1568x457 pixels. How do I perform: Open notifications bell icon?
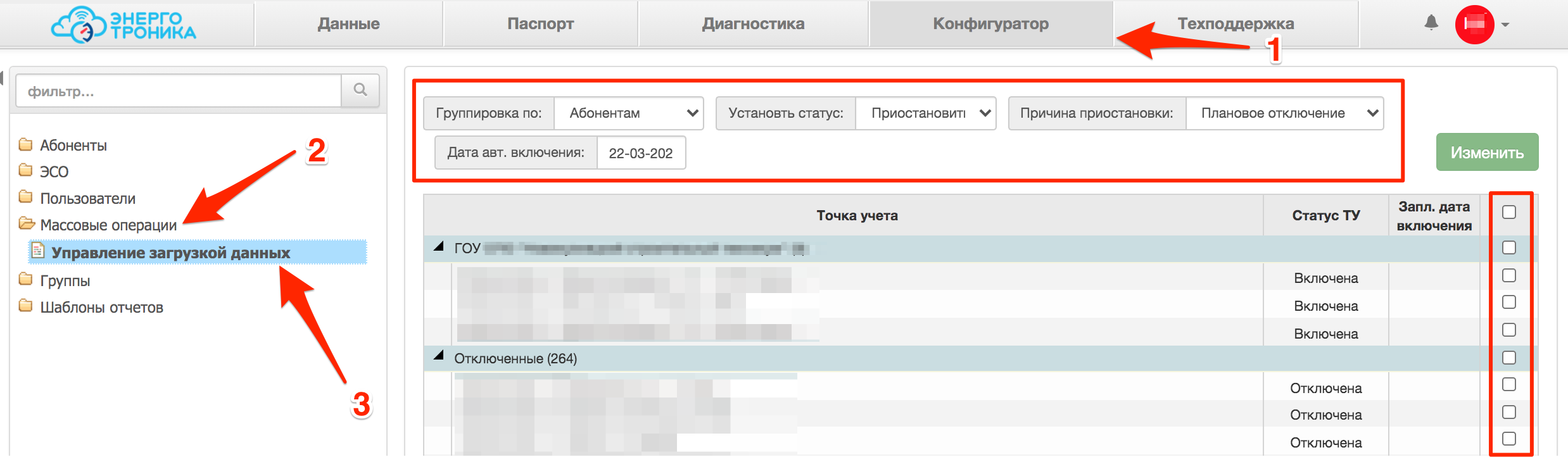tap(1431, 23)
